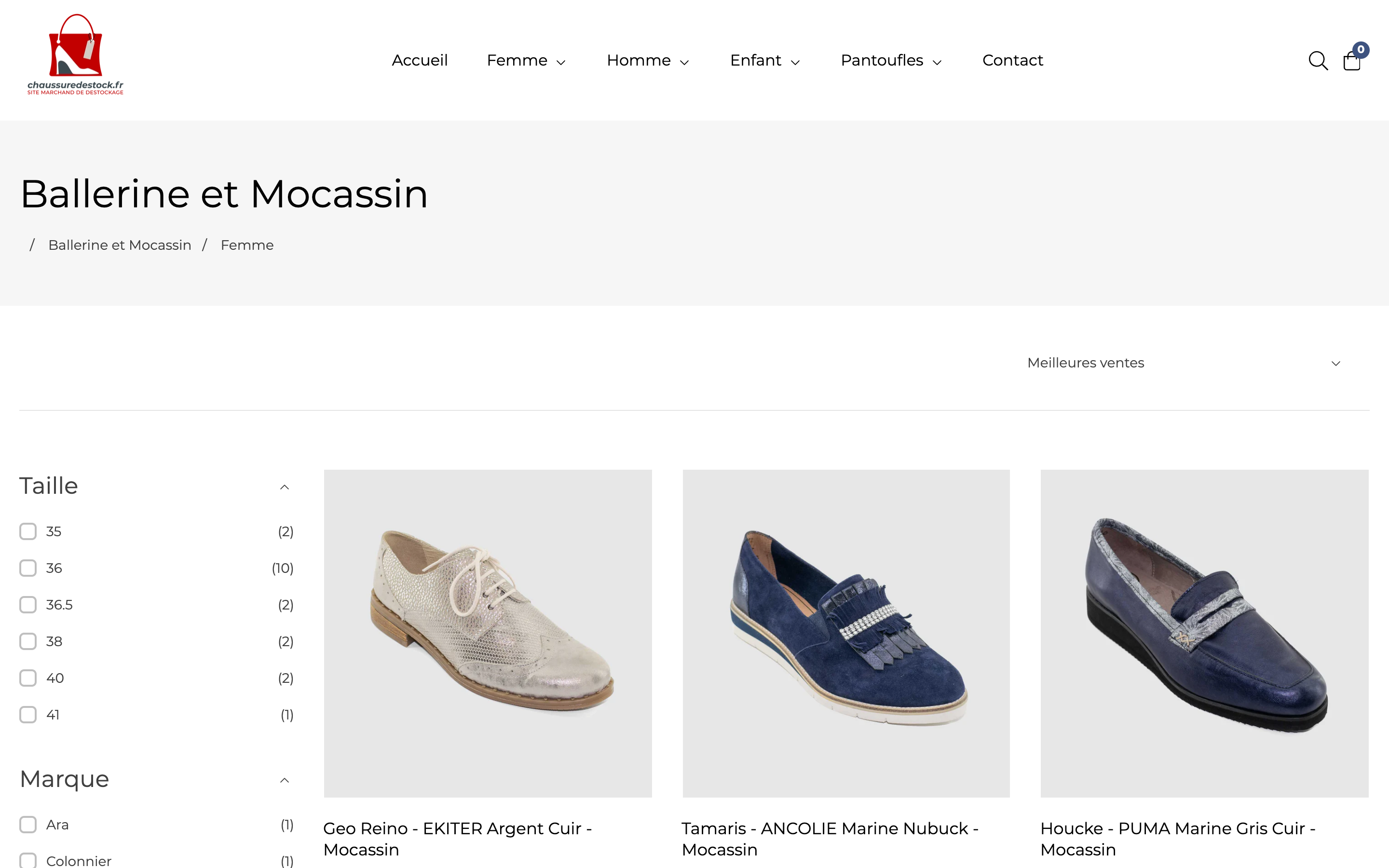This screenshot has height=868, width=1389.
Task: Check the size 36 filter checkbox
Action: tap(27, 568)
